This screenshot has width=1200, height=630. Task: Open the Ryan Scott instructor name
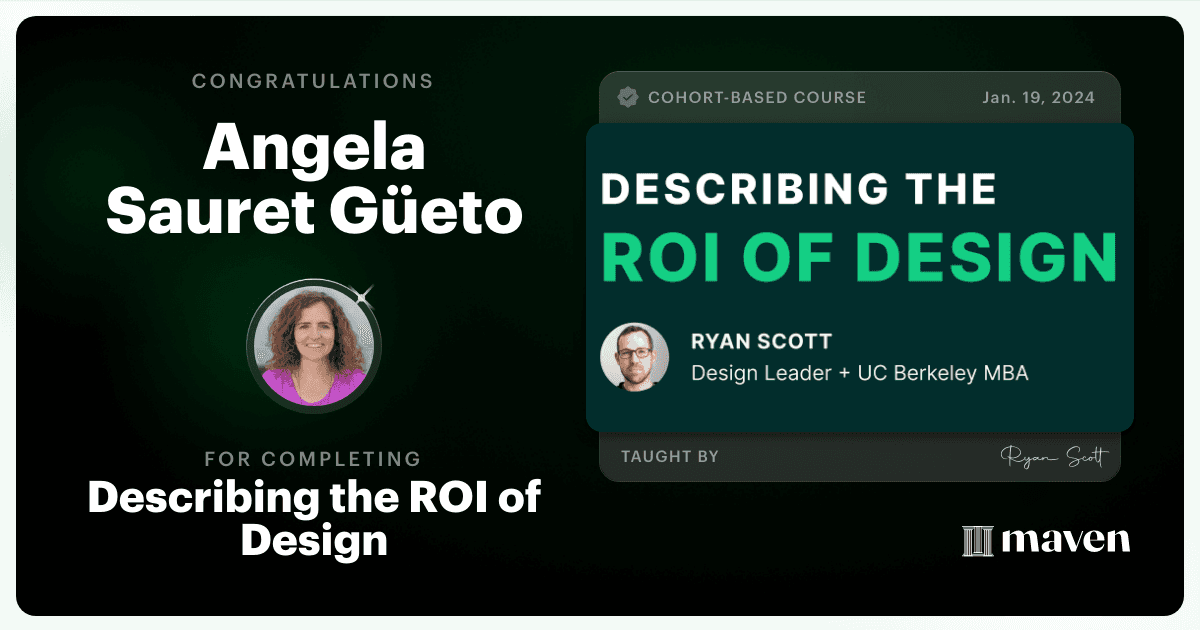pyautogui.click(x=761, y=342)
